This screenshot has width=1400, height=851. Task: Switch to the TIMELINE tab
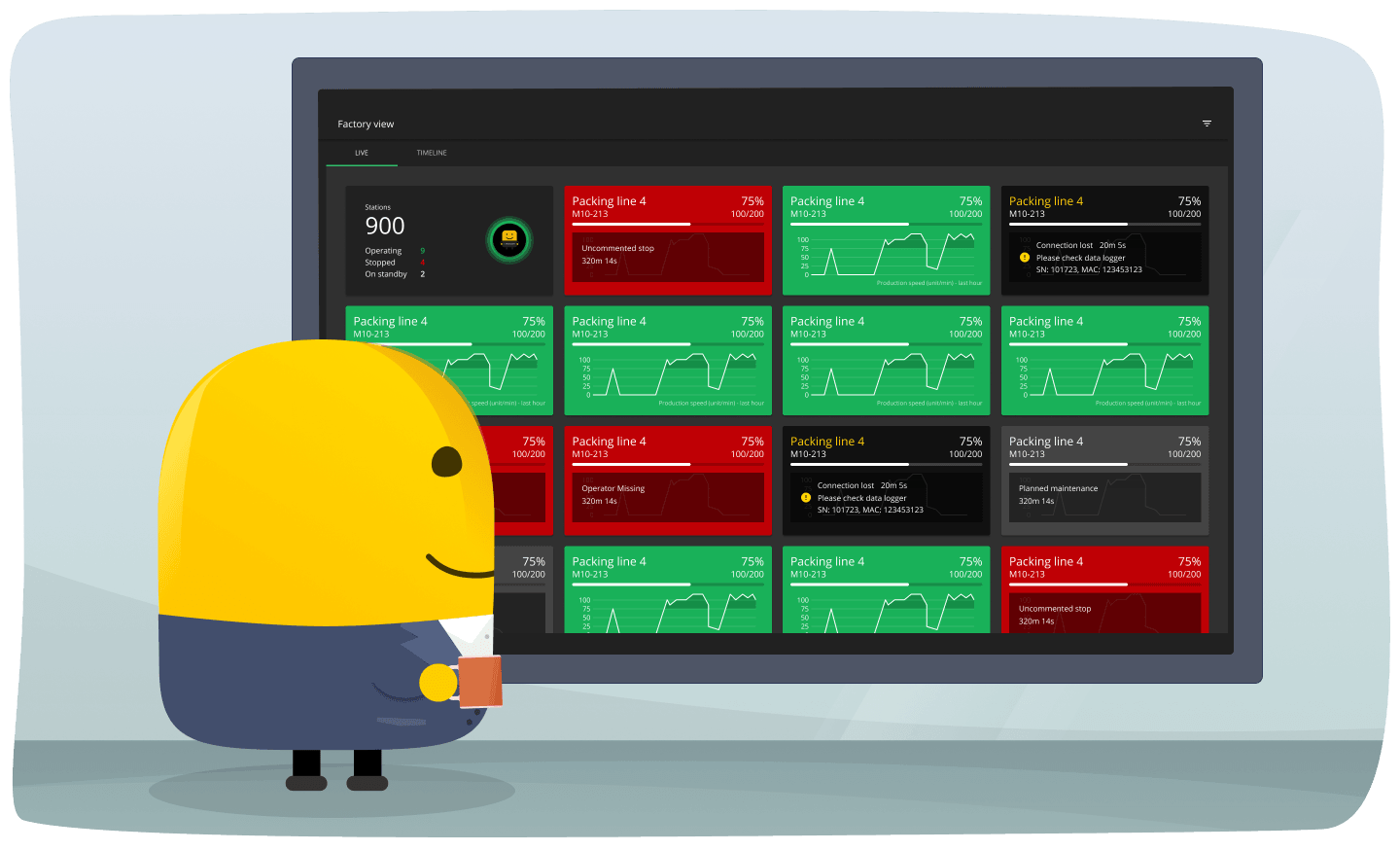pyautogui.click(x=432, y=153)
